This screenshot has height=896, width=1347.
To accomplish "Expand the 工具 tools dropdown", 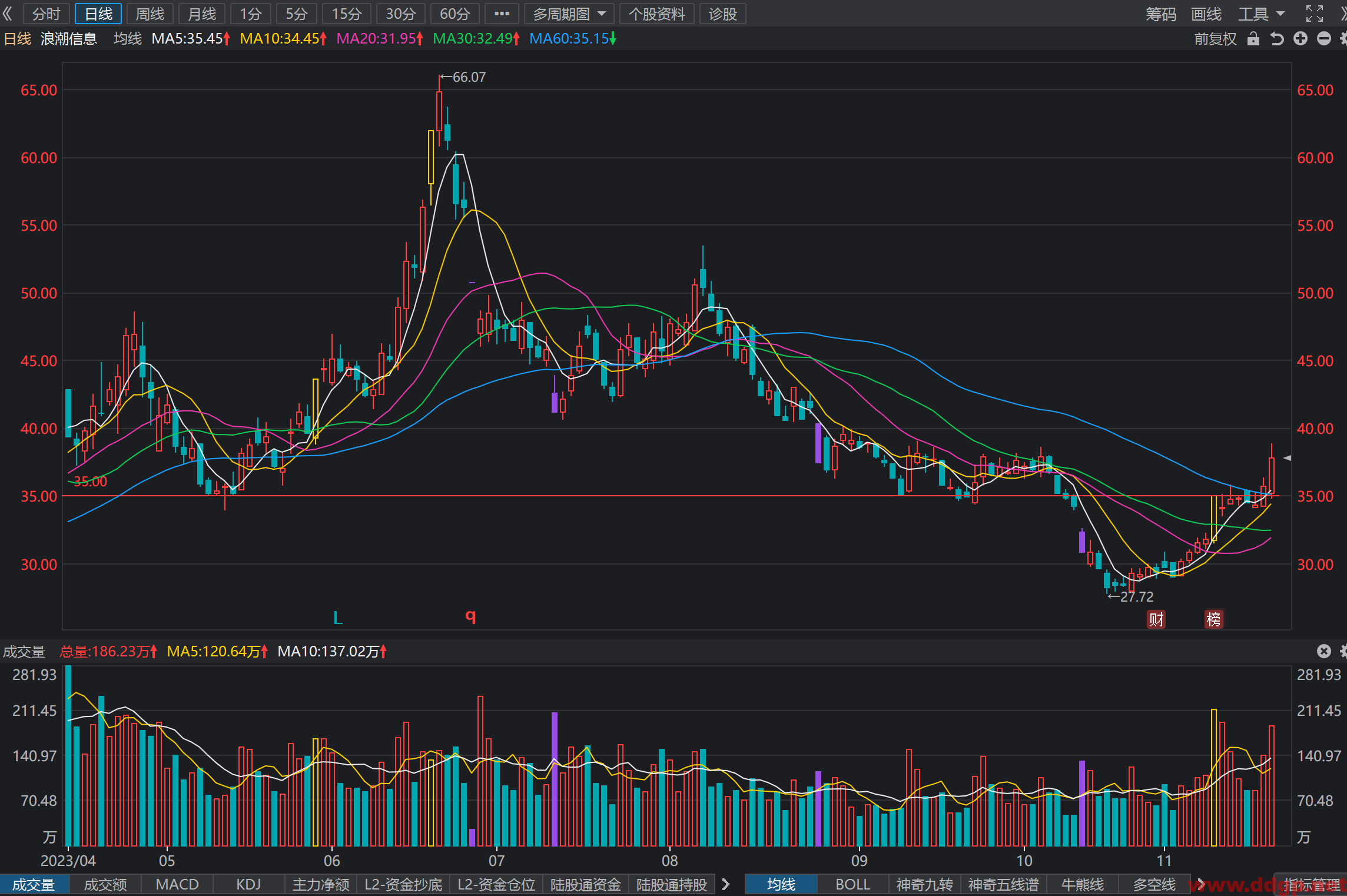I will pyautogui.click(x=1262, y=14).
